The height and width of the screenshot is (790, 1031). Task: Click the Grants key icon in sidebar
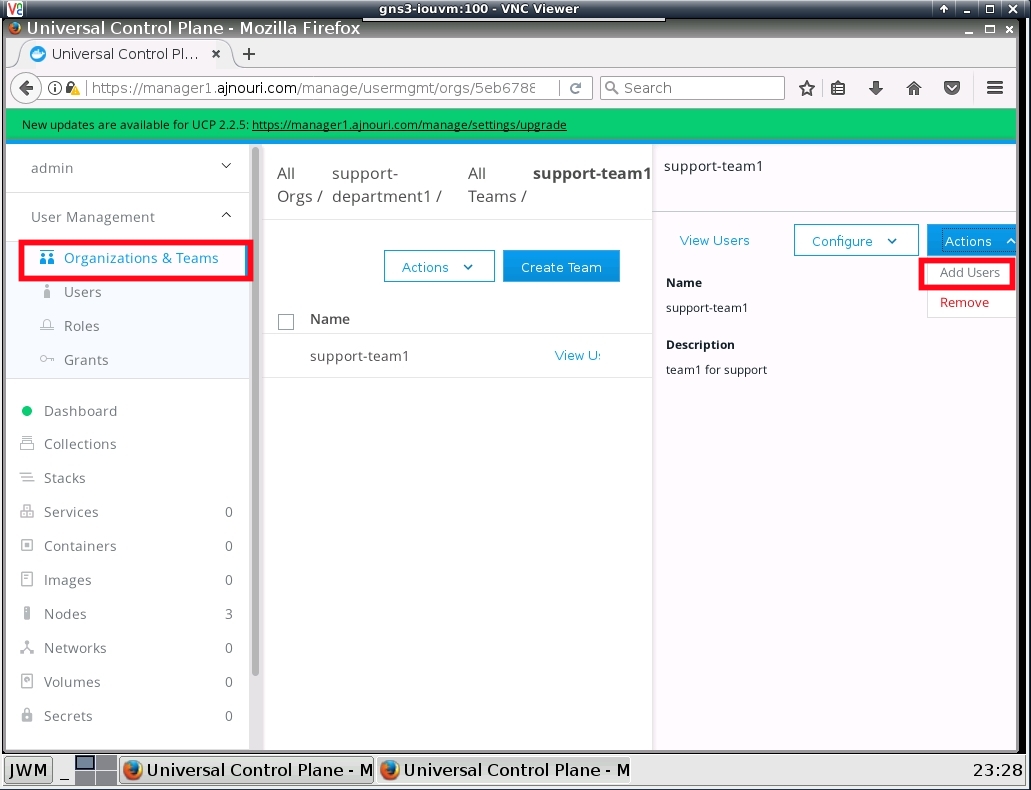click(x=47, y=359)
